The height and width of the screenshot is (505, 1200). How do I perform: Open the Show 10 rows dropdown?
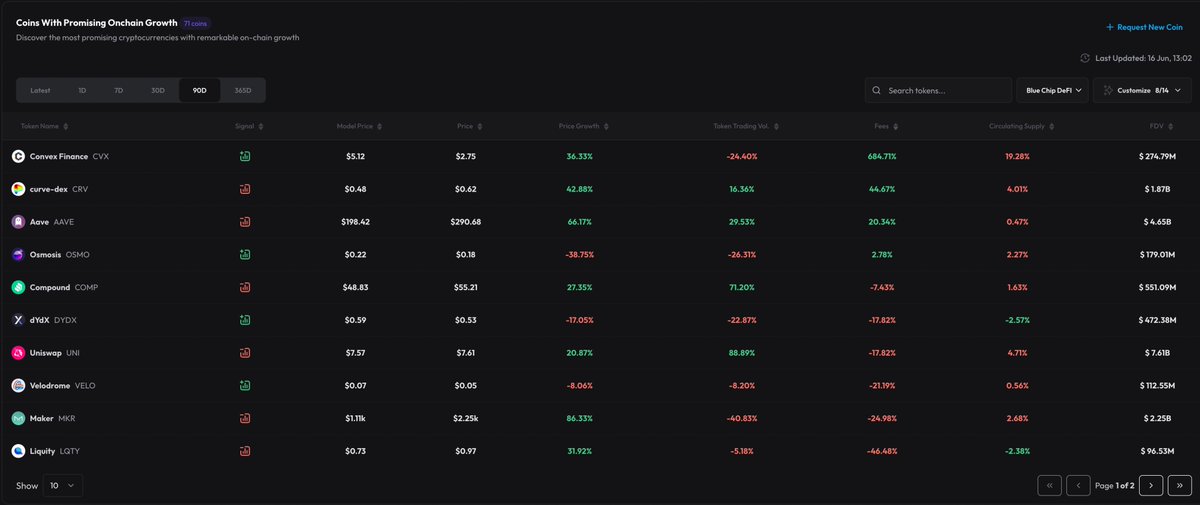[63, 485]
